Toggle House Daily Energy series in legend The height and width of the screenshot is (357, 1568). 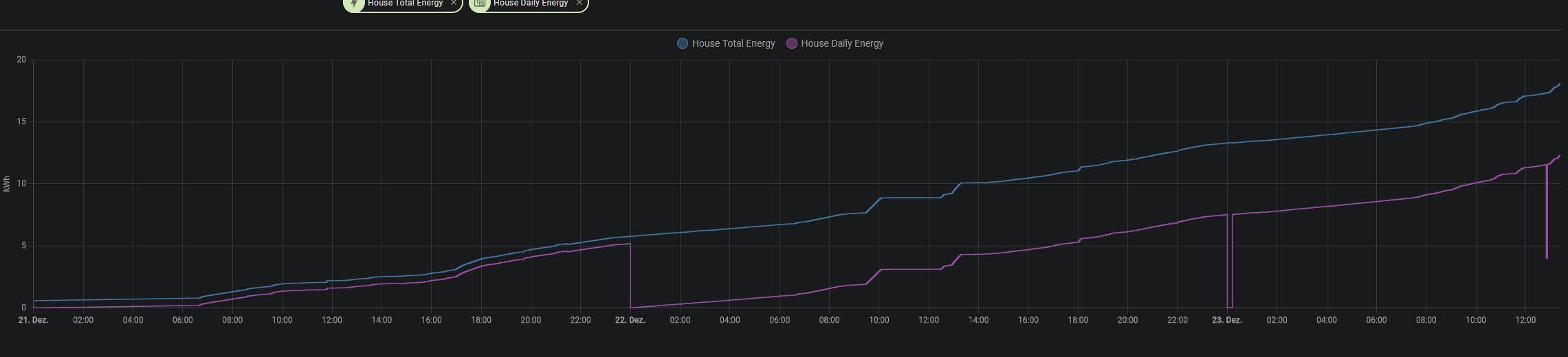(841, 43)
